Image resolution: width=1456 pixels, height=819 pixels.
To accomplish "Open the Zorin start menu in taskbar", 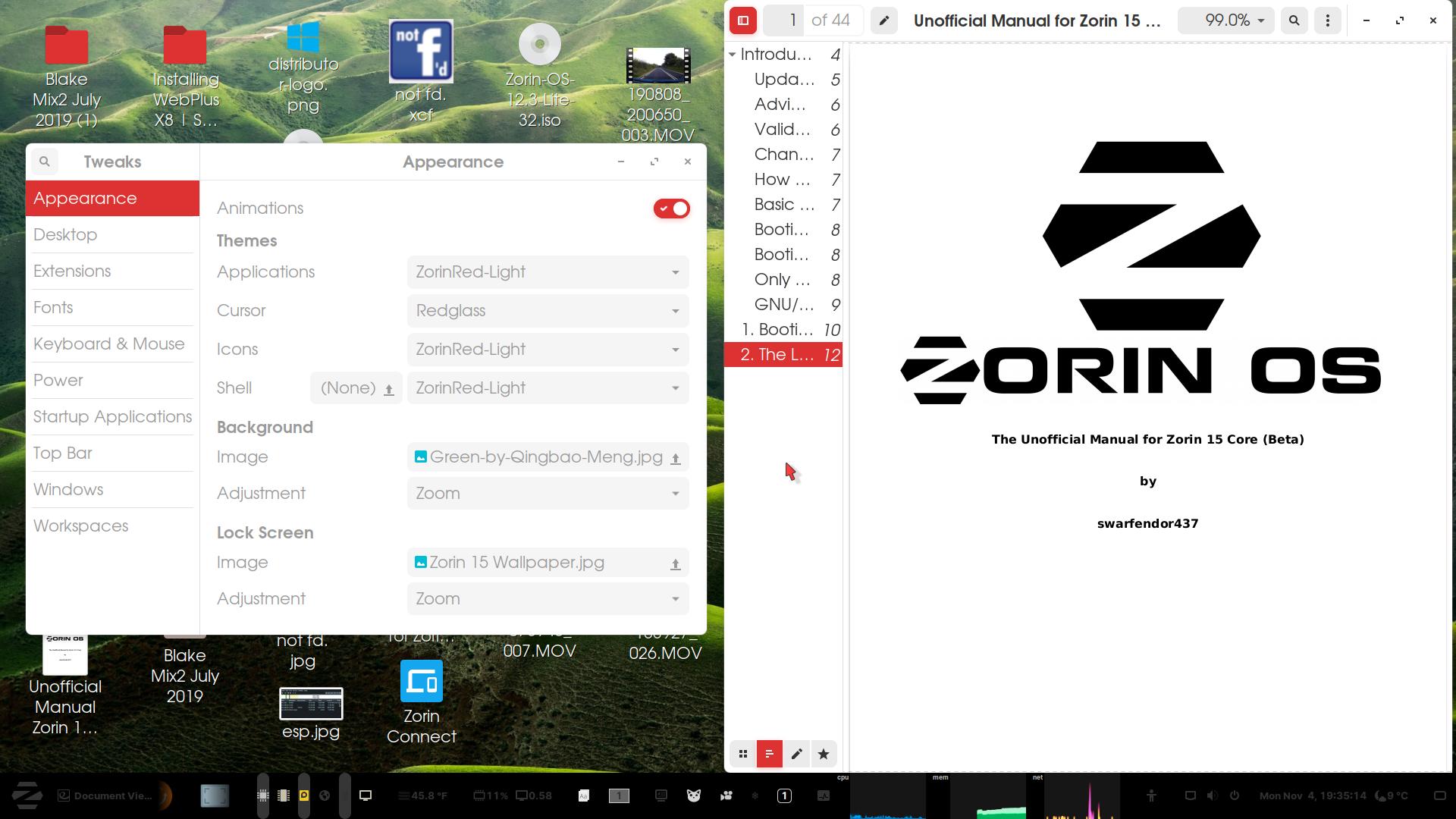I will tap(27, 795).
